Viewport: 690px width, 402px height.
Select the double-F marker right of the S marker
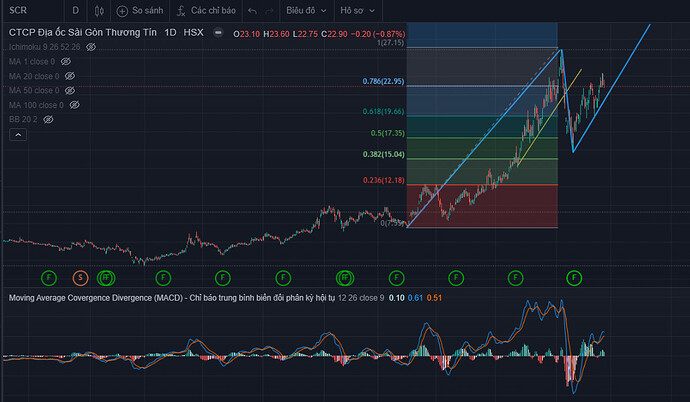[106, 278]
